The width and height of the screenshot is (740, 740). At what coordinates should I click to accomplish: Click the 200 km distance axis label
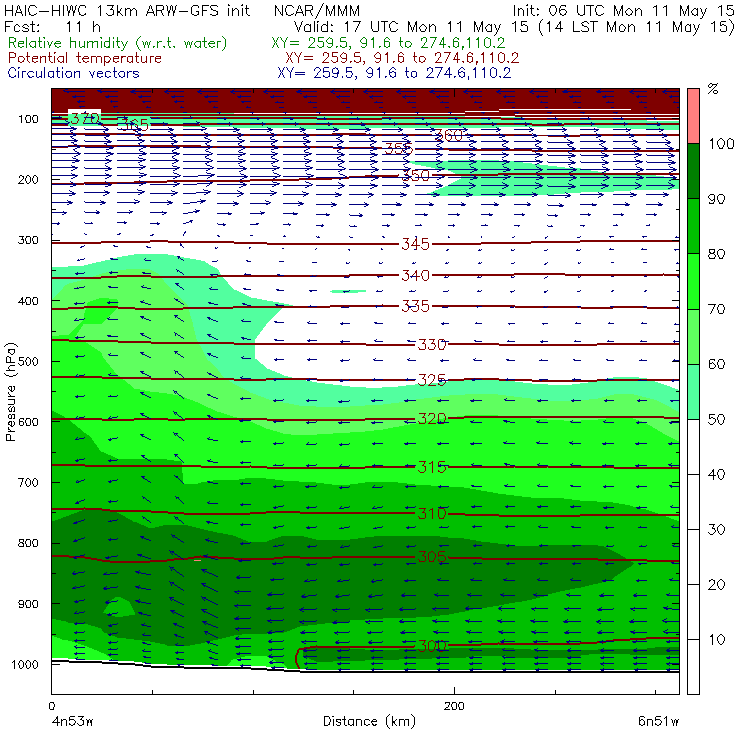click(454, 706)
